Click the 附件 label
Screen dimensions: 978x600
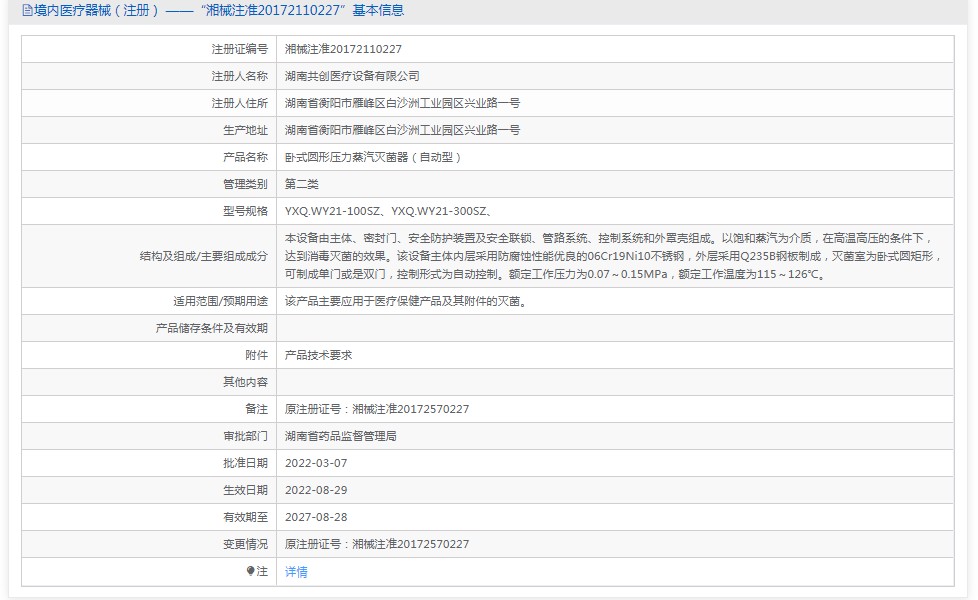pyautogui.click(x=256, y=355)
